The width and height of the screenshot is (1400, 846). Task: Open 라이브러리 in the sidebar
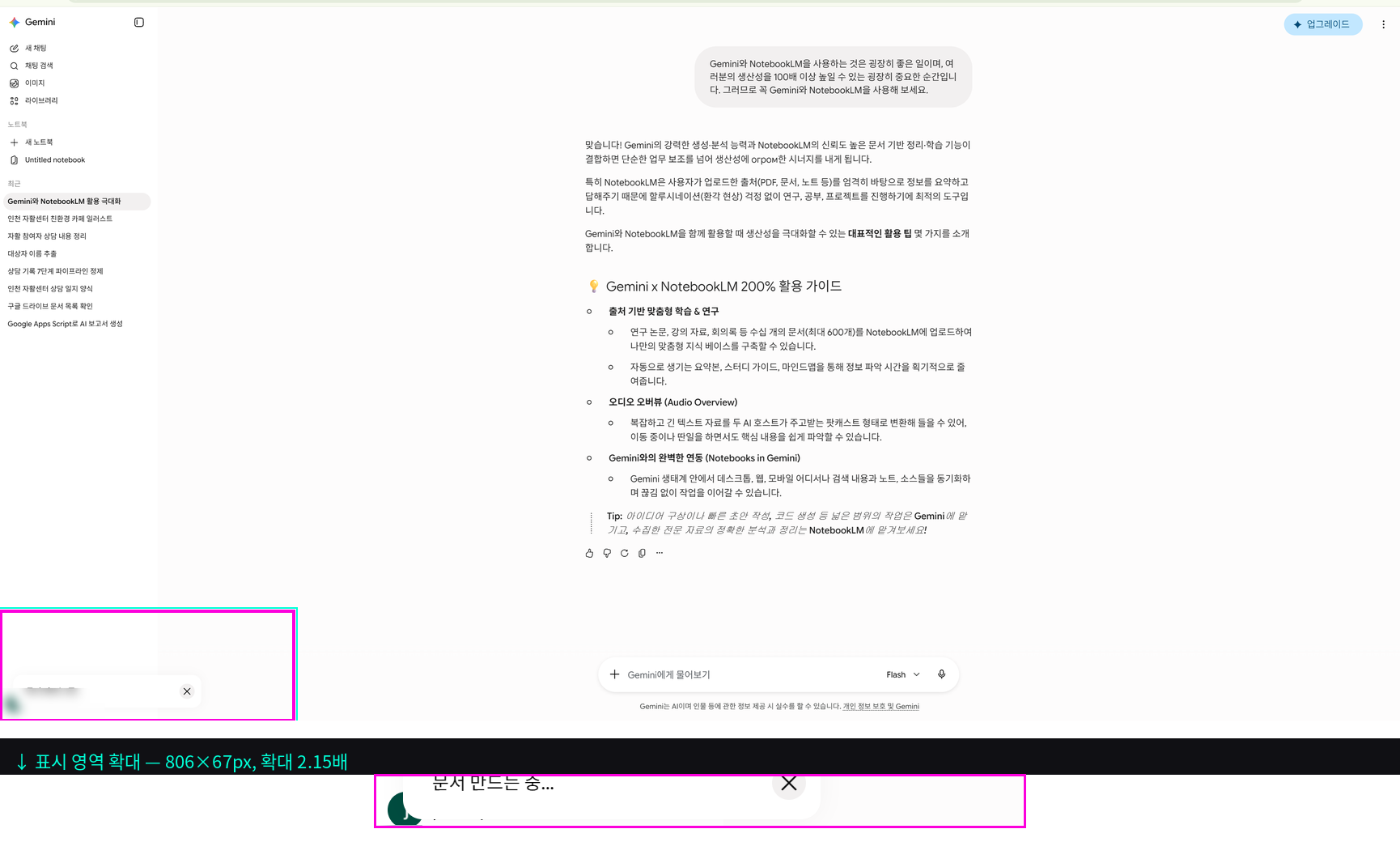(41, 101)
